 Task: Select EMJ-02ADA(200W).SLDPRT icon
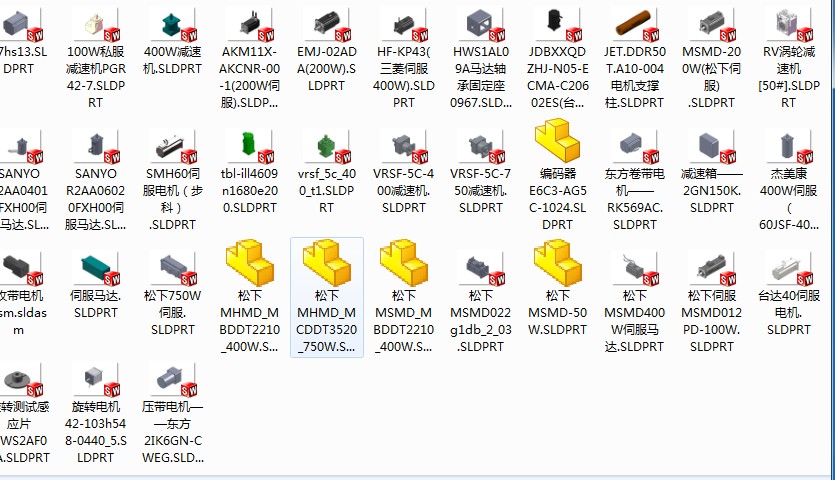point(327,25)
